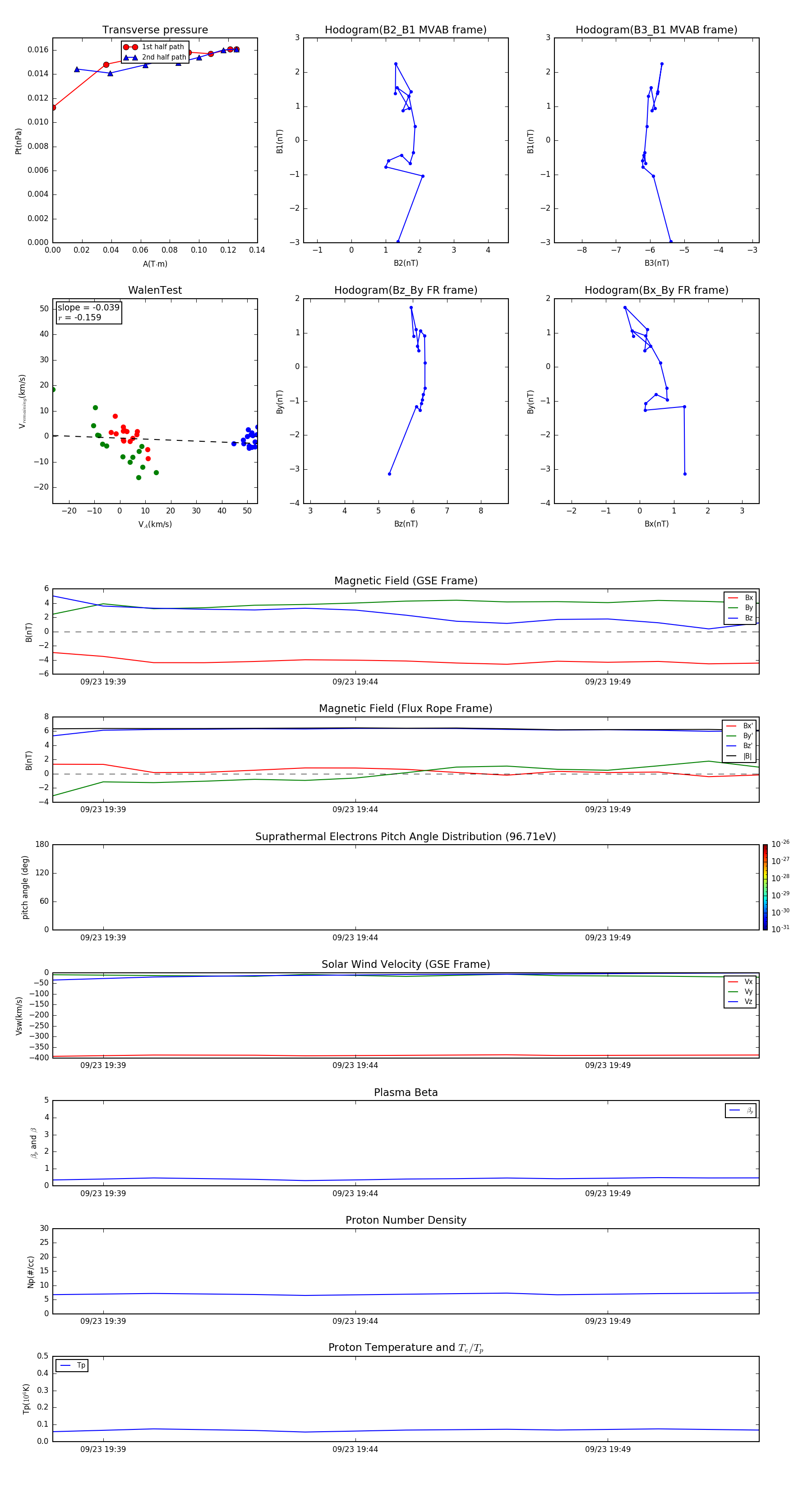Click '09/23 19:49' tick under Proton Number Density

(607, 1321)
